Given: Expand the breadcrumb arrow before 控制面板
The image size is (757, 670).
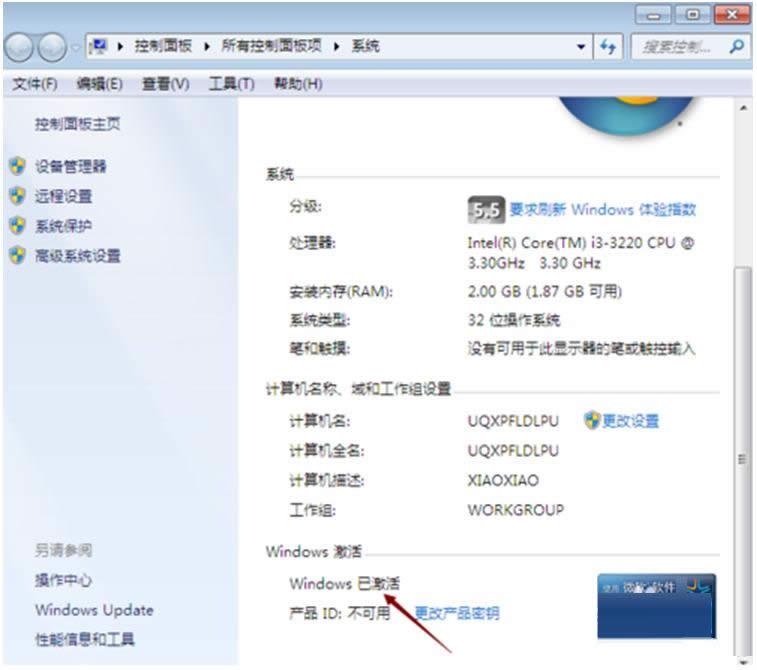Looking at the screenshot, I should 120,46.
